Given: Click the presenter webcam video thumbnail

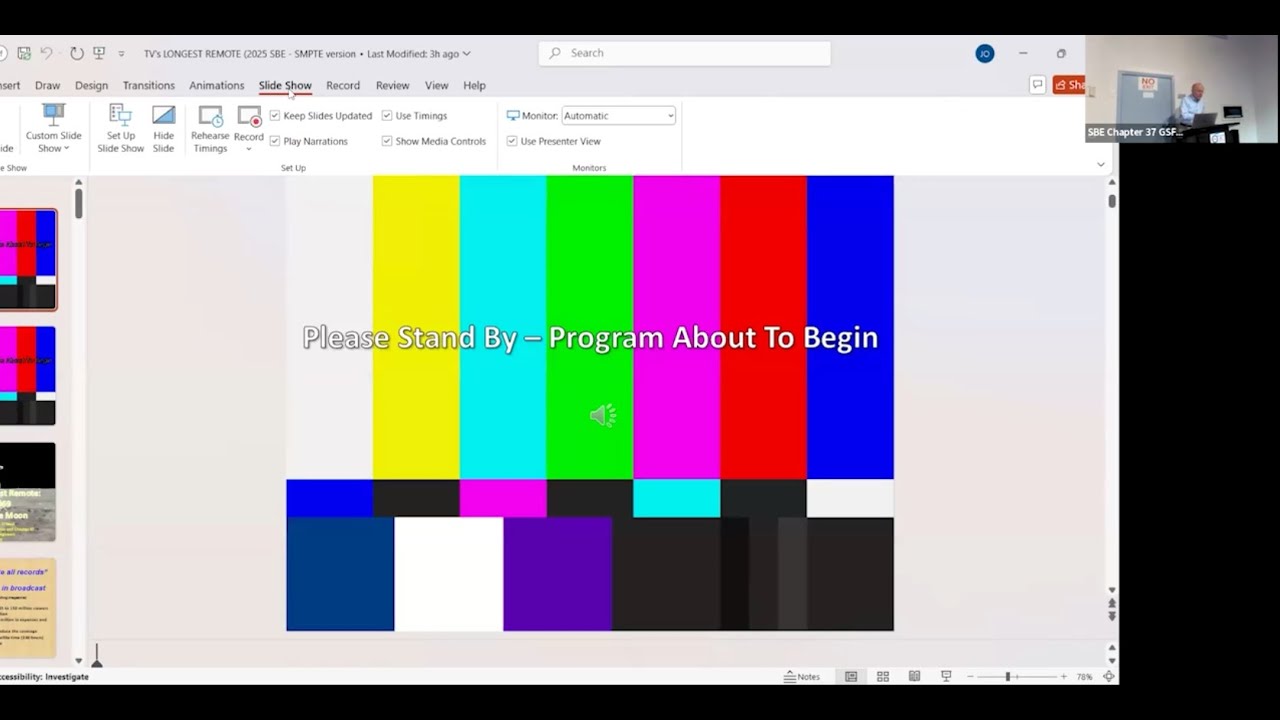Looking at the screenshot, I should click(x=1181, y=89).
